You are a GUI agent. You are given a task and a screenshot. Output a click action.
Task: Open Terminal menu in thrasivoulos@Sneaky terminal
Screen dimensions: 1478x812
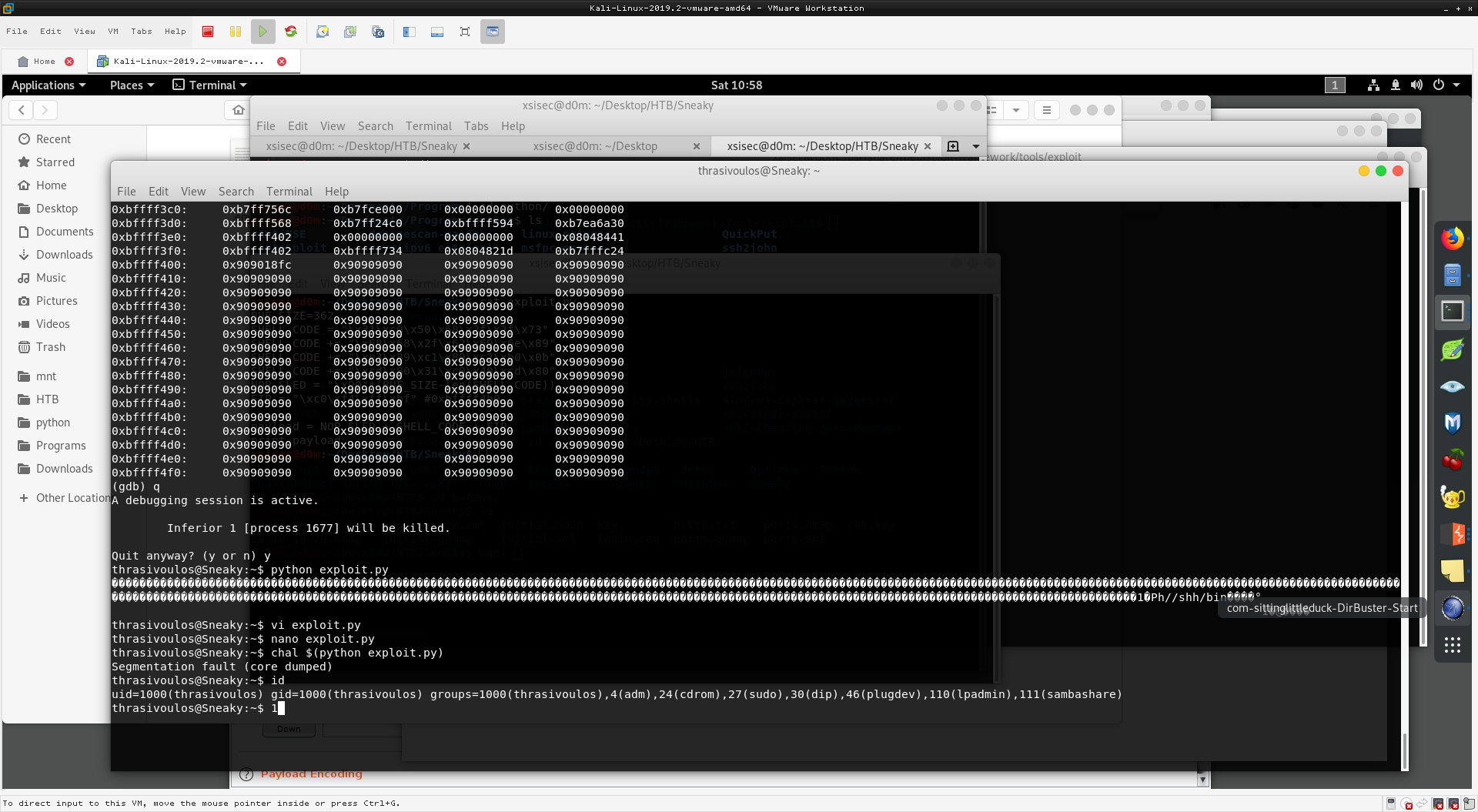[x=289, y=192]
